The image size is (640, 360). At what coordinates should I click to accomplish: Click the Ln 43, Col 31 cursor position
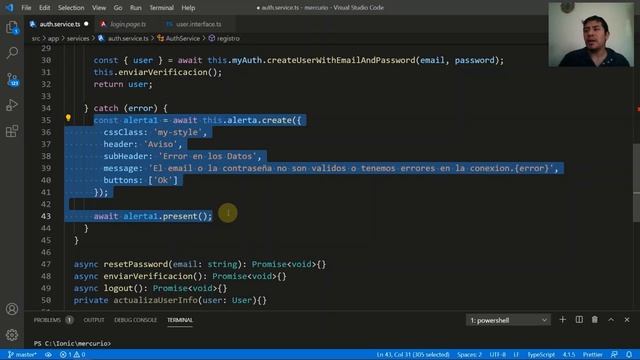tap(413, 354)
